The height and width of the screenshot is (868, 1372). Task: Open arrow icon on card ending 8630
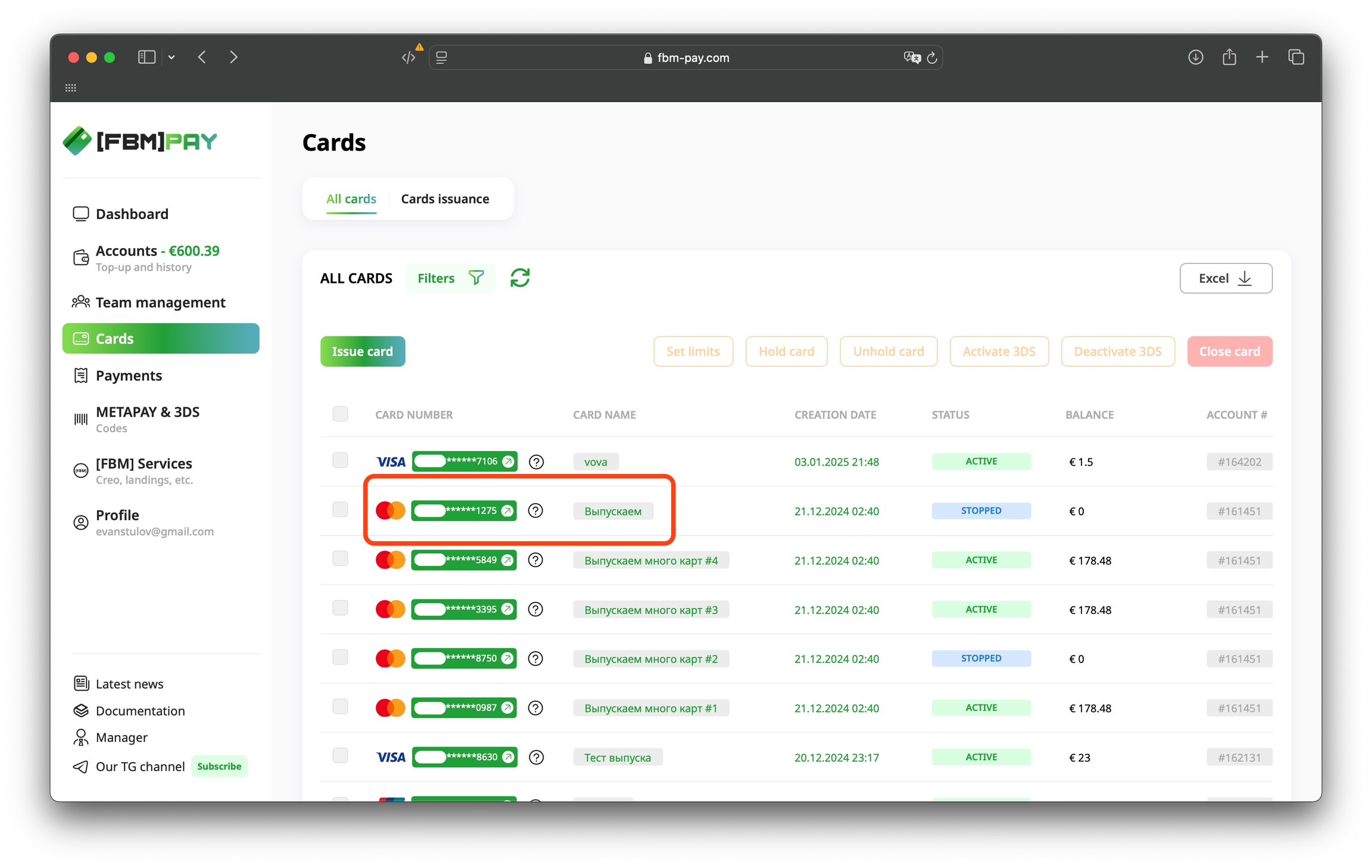(508, 757)
